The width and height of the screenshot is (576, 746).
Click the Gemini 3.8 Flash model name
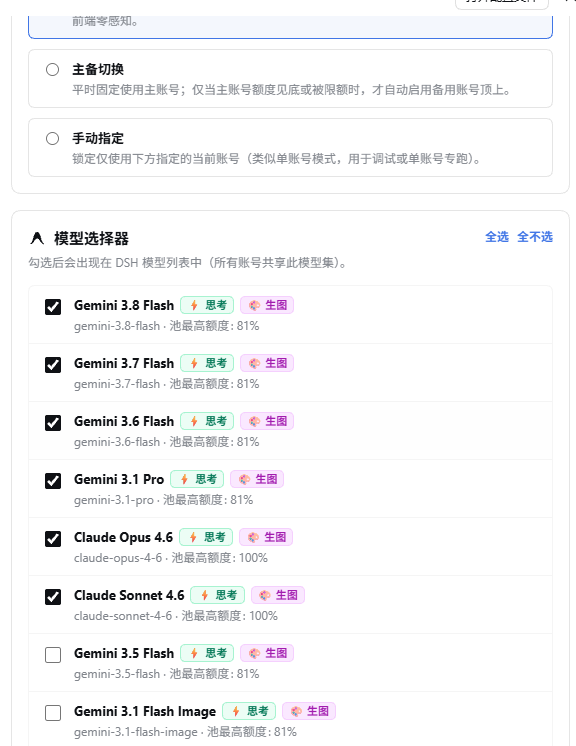124,305
